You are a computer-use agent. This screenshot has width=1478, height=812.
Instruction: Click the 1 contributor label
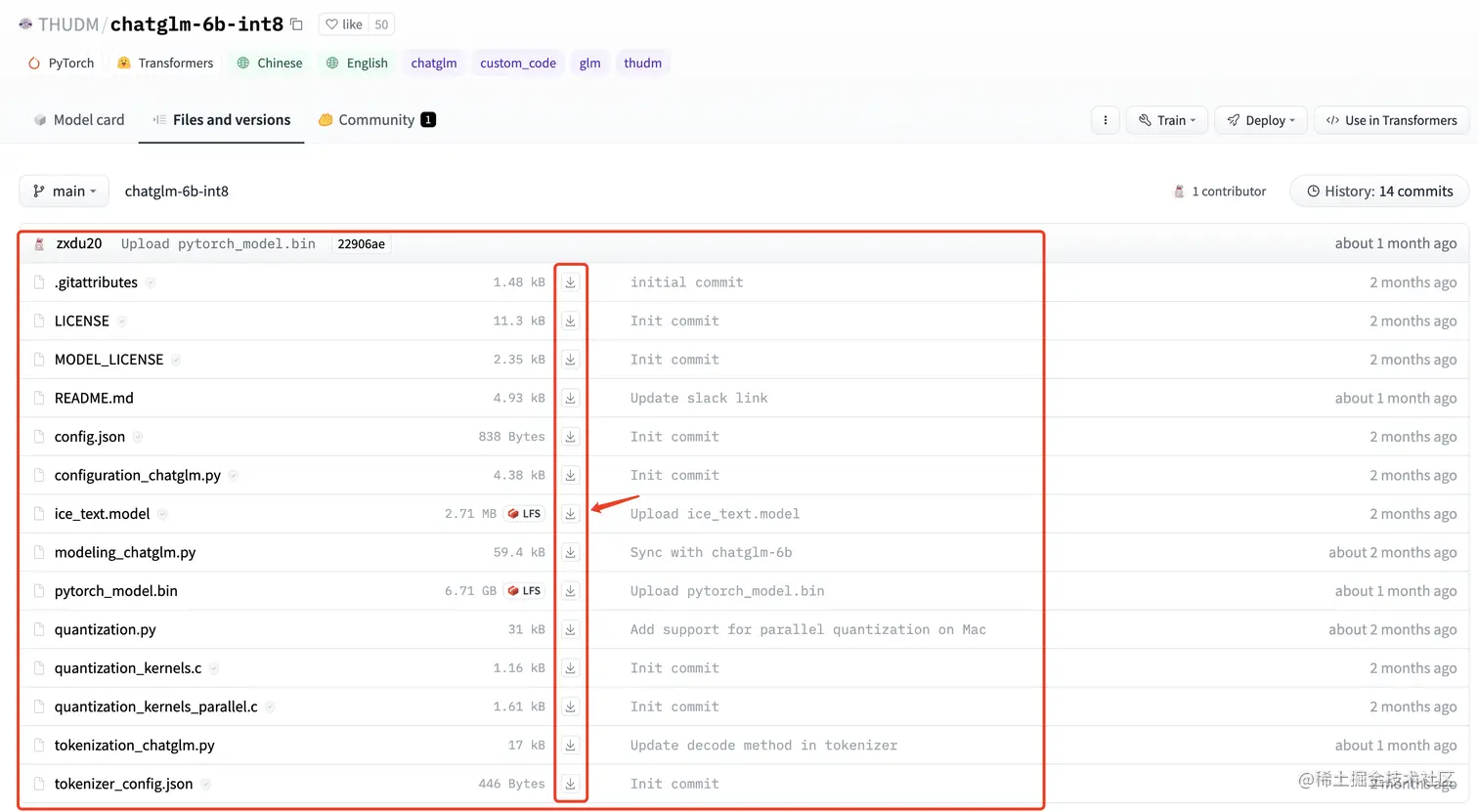(1229, 192)
